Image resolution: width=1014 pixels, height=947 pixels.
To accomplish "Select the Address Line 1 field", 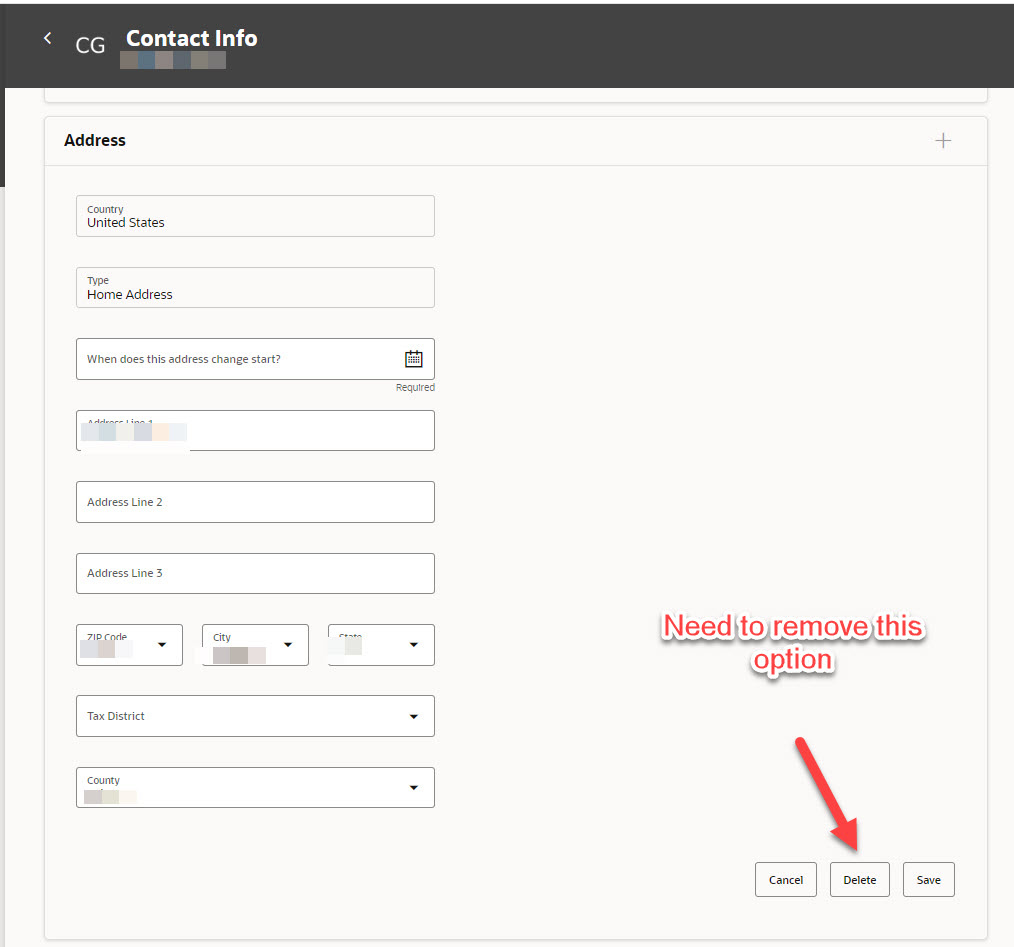I will tap(255, 430).
